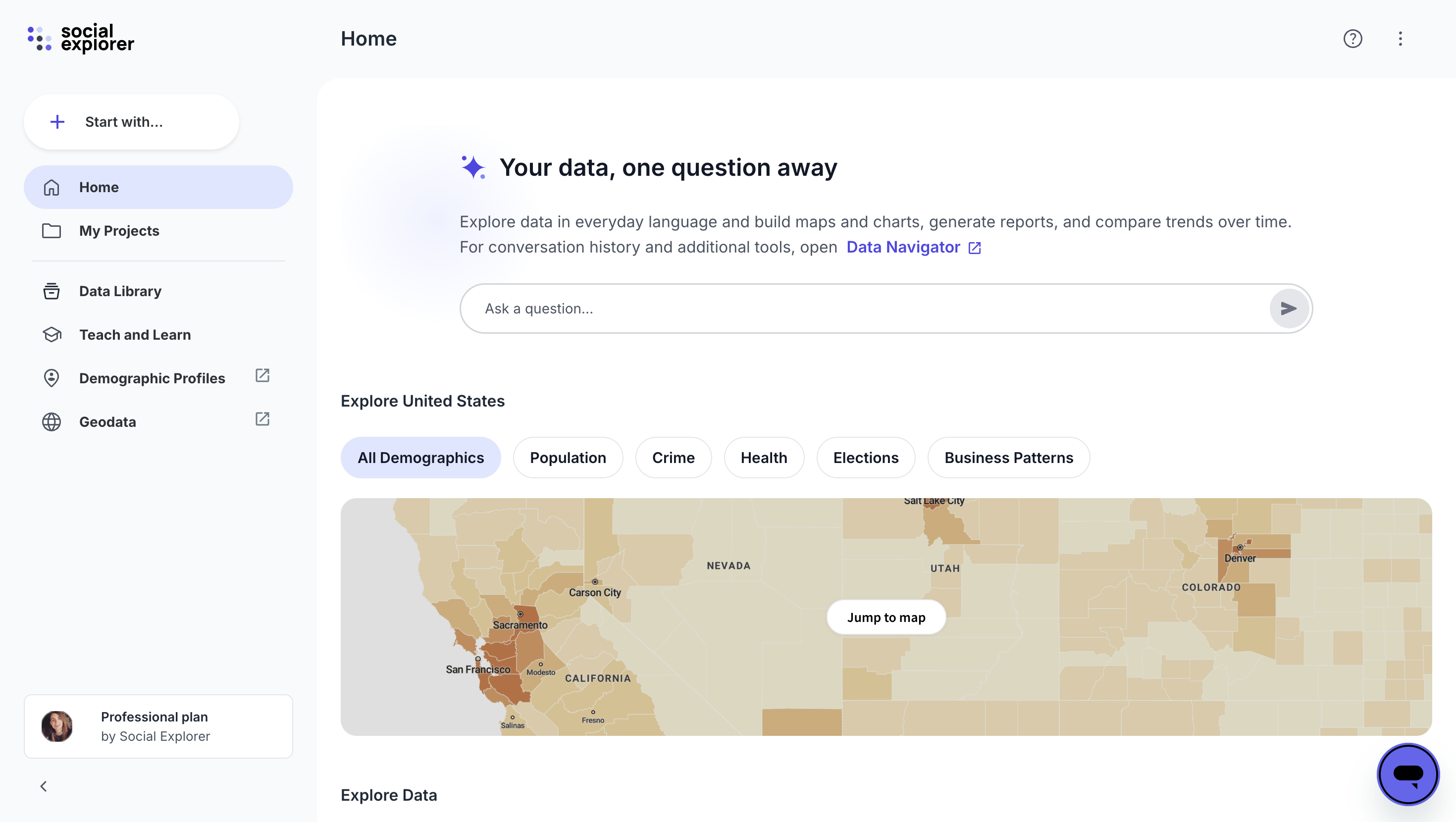The height and width of the screenshot is (822, 1456).
Task: Collapse the sidebar with the chevron
Action: 44,786
